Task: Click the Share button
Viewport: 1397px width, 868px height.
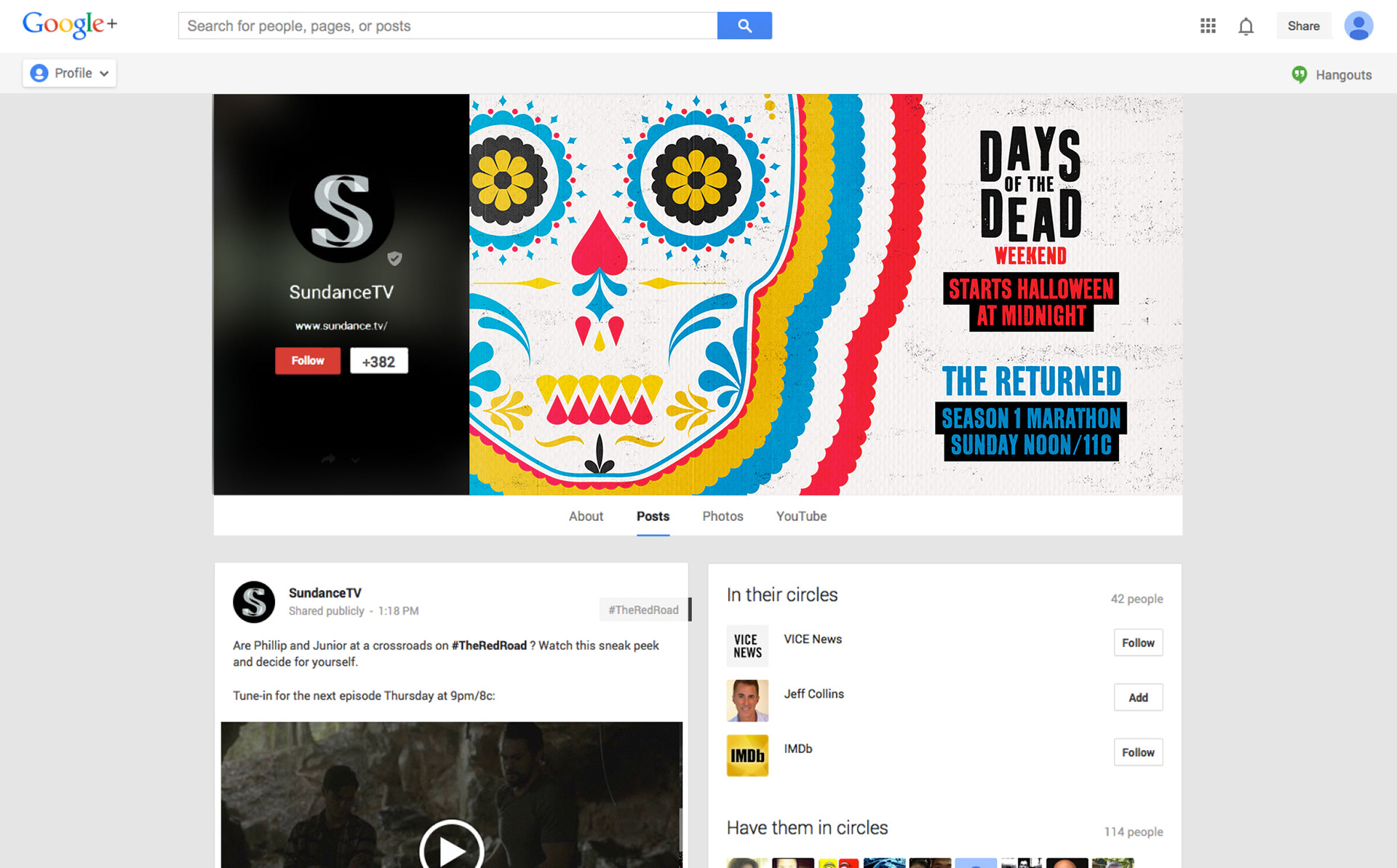Action: 1302,26
